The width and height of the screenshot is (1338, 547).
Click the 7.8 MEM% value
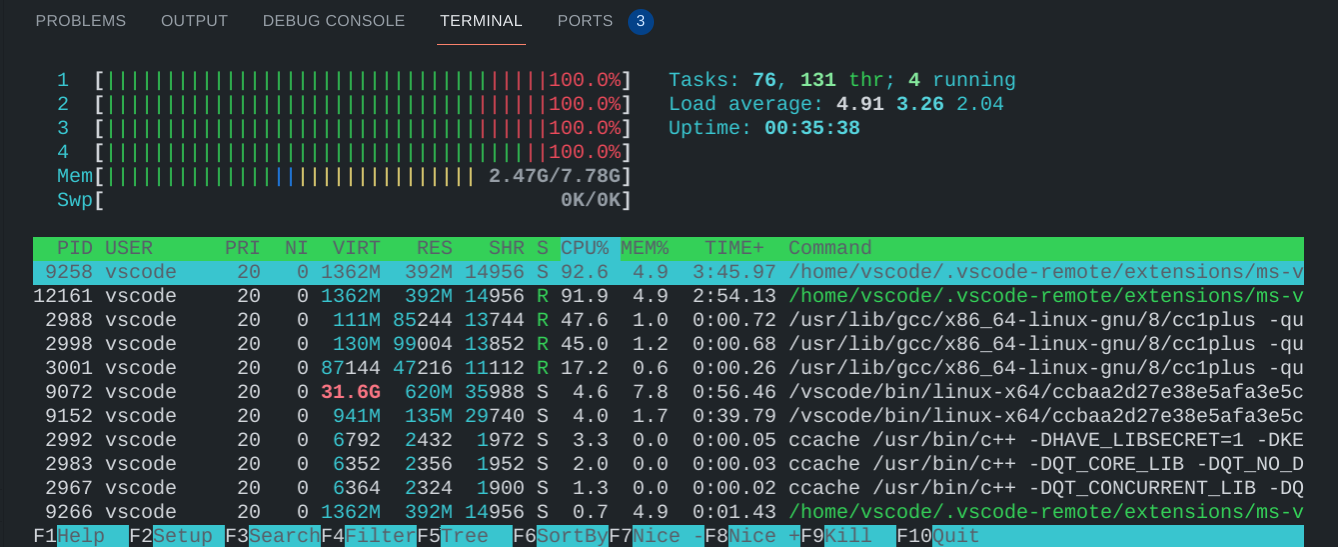[651, 392]
